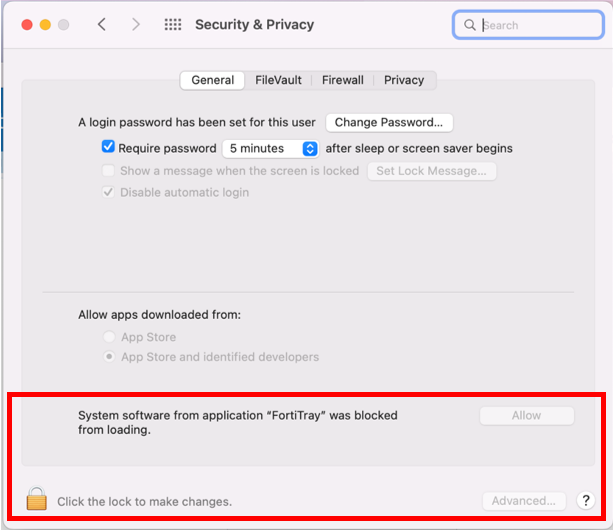Image resolution: width=613 pixels, height=532 pixels.
Task: Switch to the Firewall tab
Action: [343, 80]
